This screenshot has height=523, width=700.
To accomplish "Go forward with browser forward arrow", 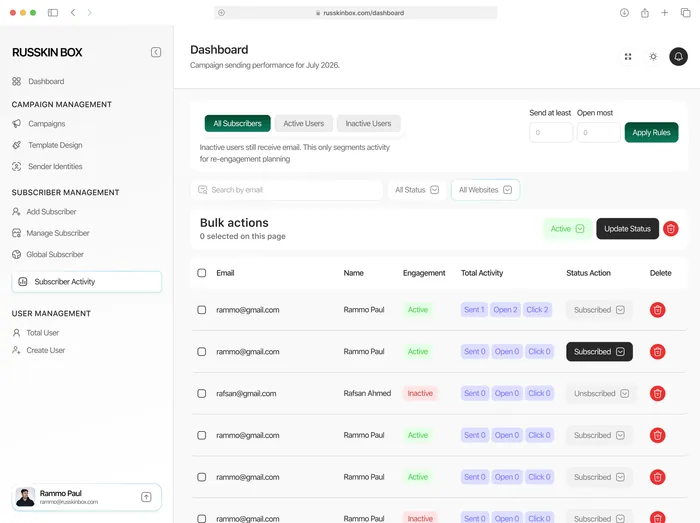I will pyautogui.click(x=90, y=12).
